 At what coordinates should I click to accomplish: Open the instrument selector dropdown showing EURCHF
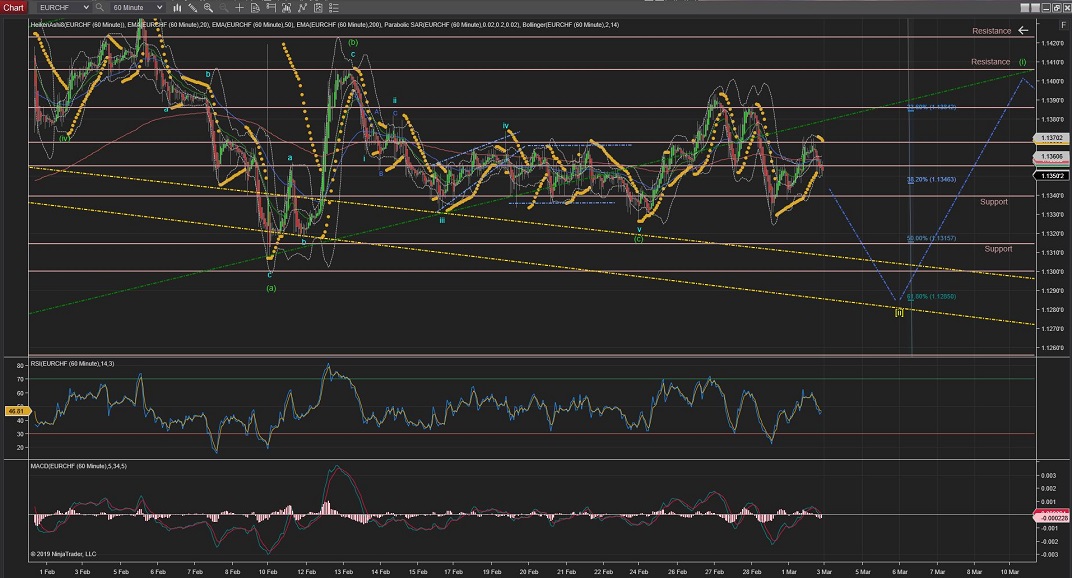point(64,8)
